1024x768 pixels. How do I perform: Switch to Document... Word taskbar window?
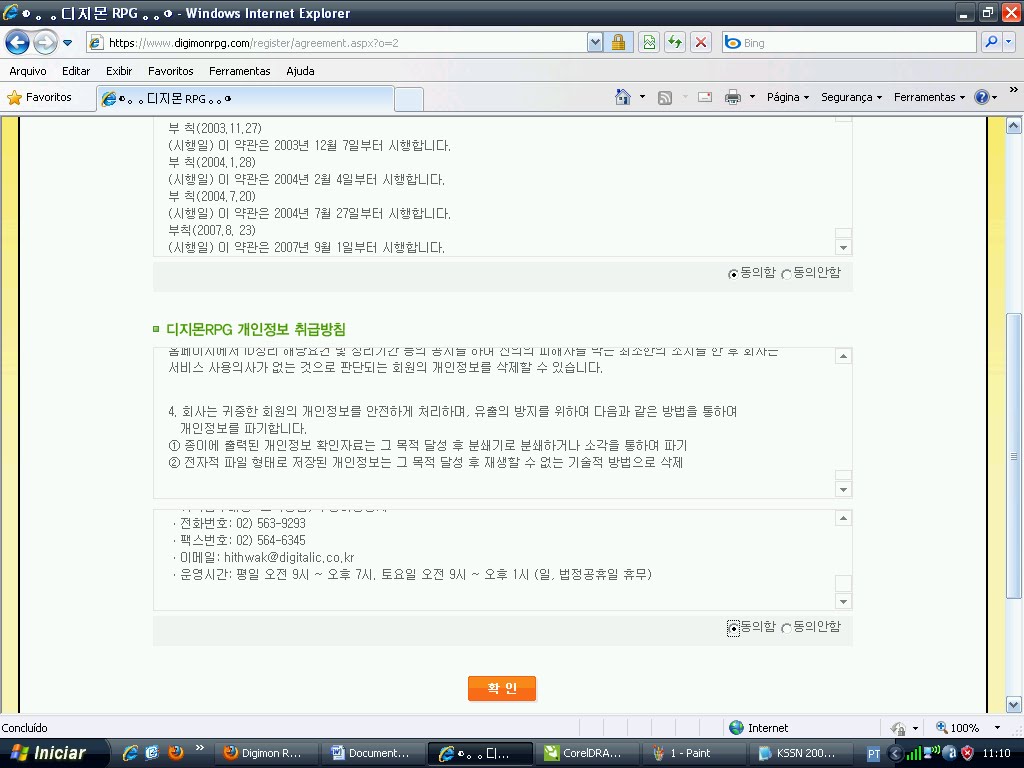374,753
